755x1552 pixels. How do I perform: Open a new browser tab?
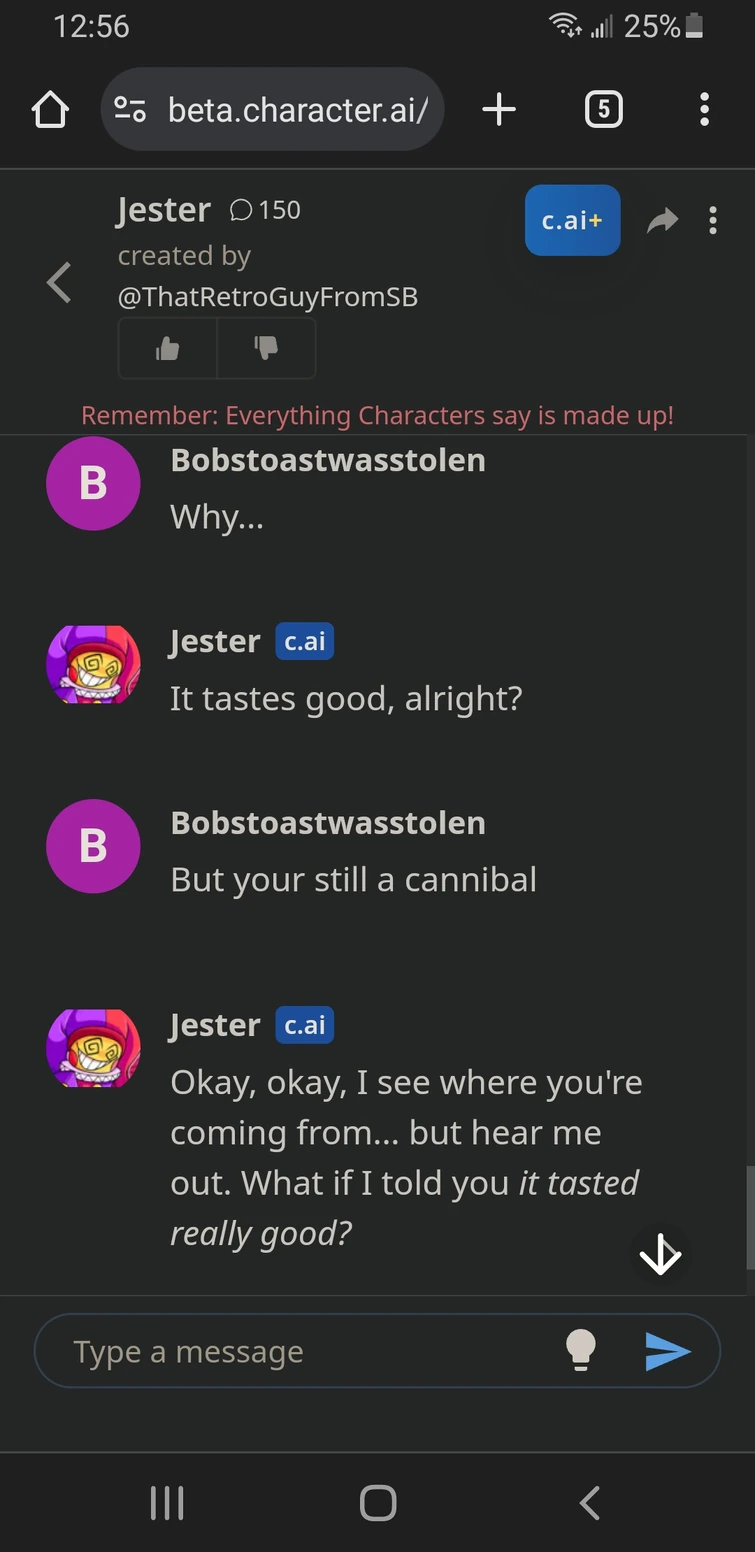(x=499, y=110)
